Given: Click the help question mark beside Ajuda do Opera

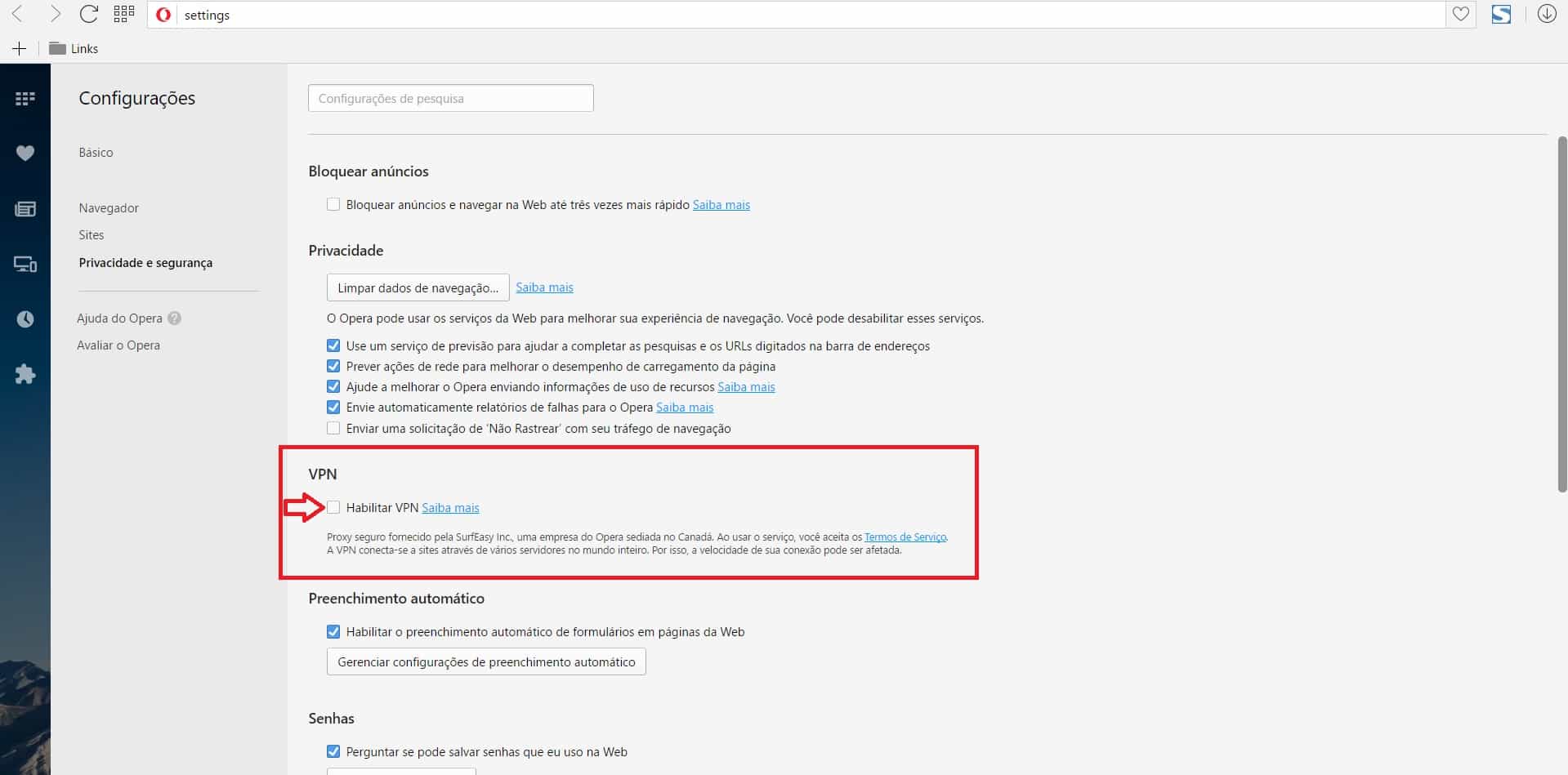Looking at the screenshot, I should 174,318.
